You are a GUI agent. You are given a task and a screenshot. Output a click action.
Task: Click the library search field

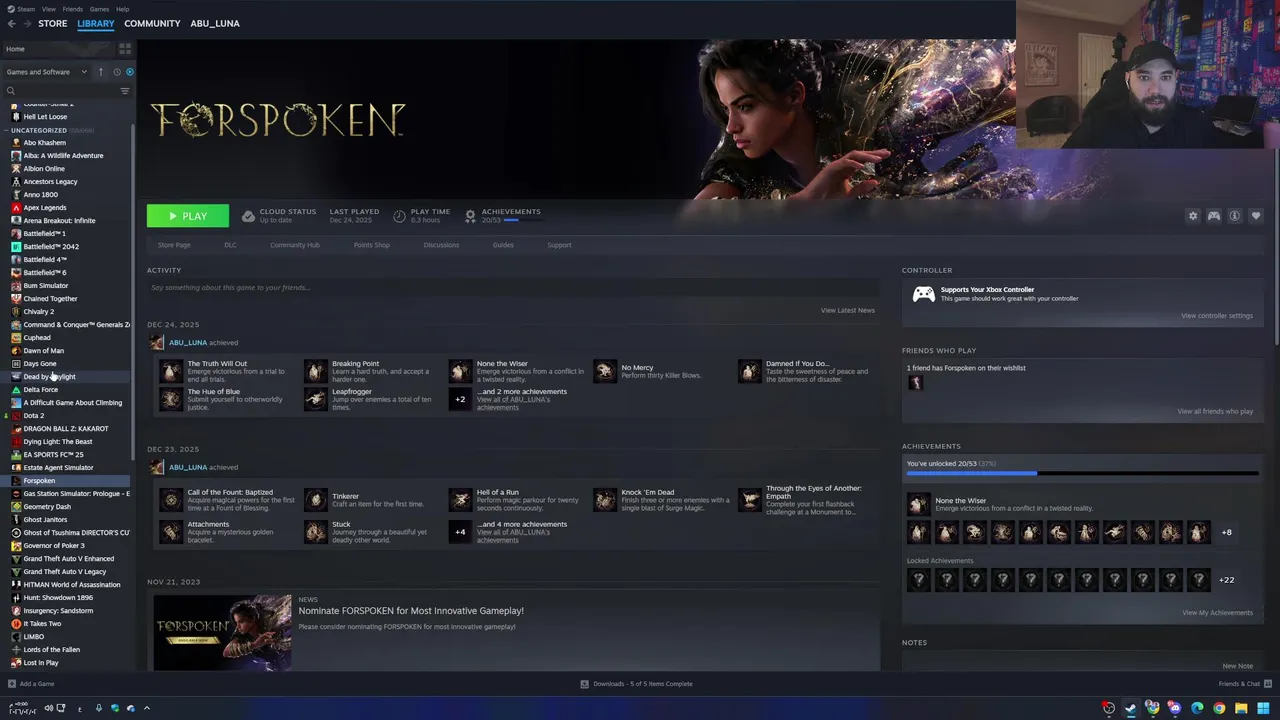tap(60, 91)
